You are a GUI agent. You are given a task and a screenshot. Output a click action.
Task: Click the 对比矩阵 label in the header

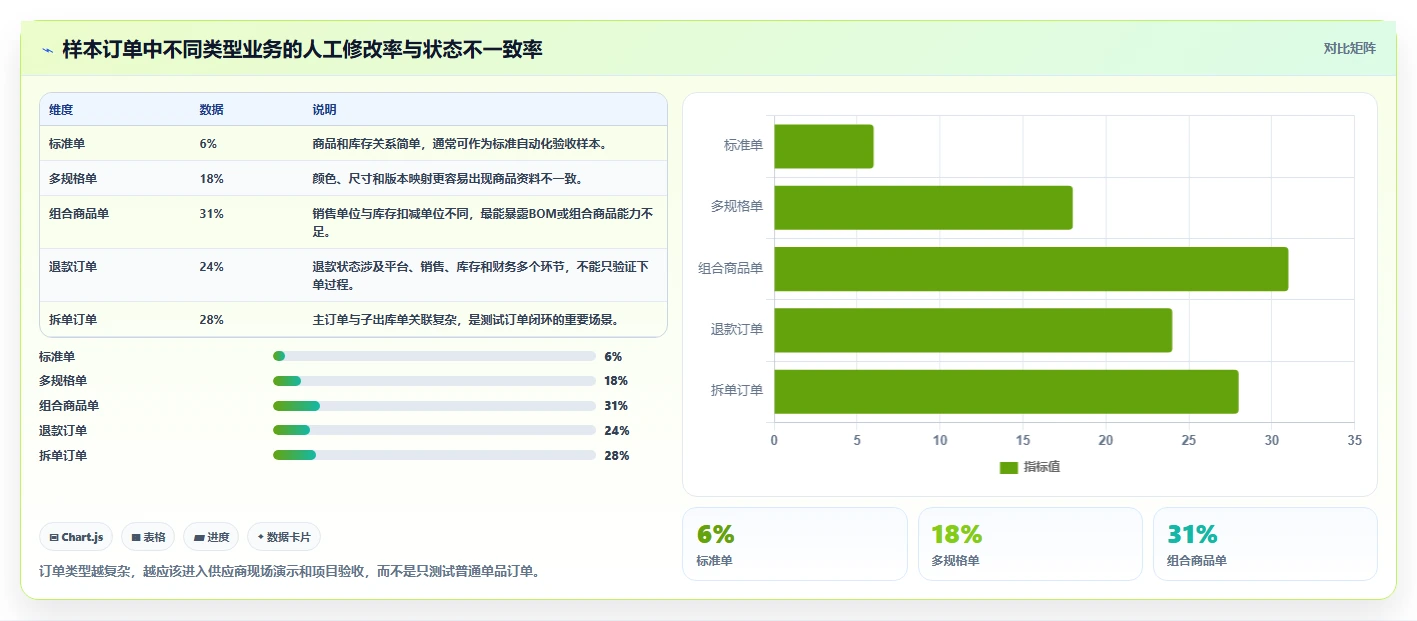(x=1349, y=48)
